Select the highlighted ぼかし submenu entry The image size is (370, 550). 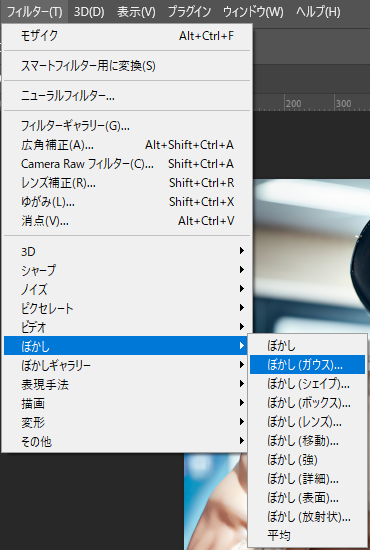pos(127,346)
